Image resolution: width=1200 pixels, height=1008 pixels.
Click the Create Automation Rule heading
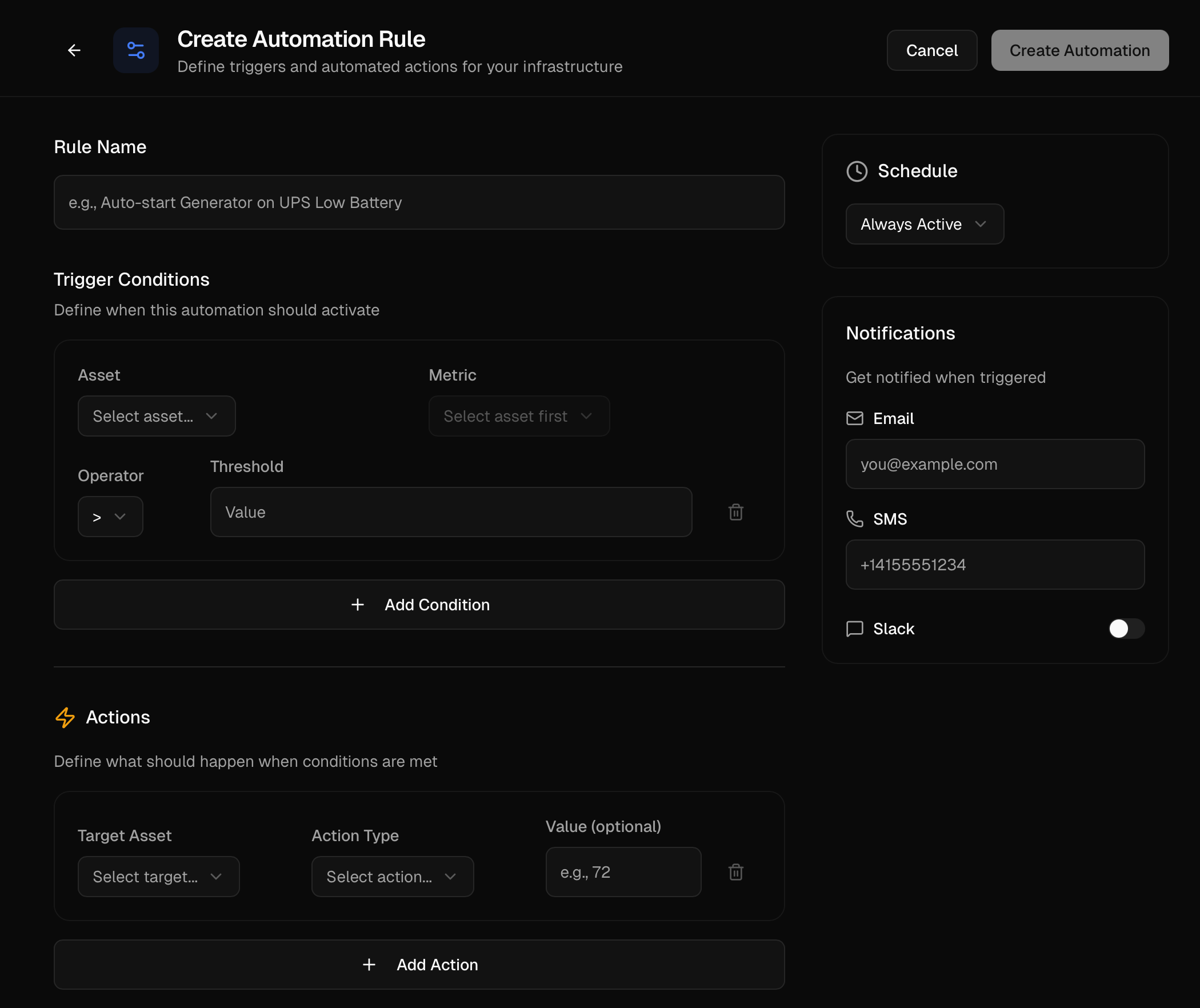tap(301, 39)
